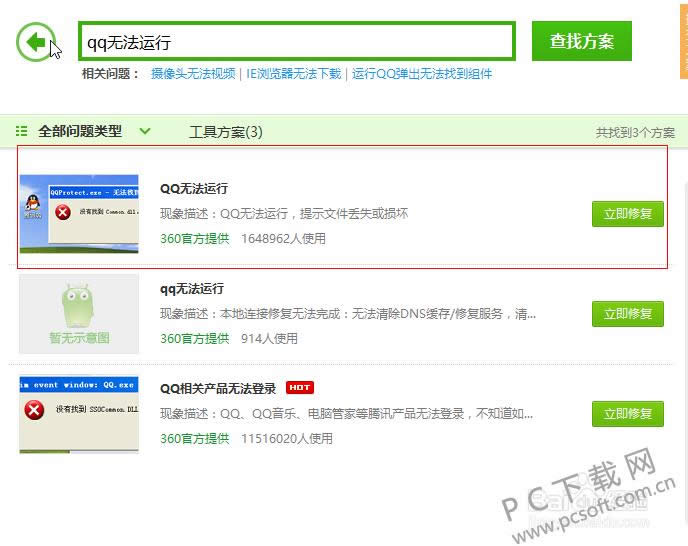This screenshot has height=546, width=688.
Task: Focus the search box containing qq无法运行
Action: point(297,41)
